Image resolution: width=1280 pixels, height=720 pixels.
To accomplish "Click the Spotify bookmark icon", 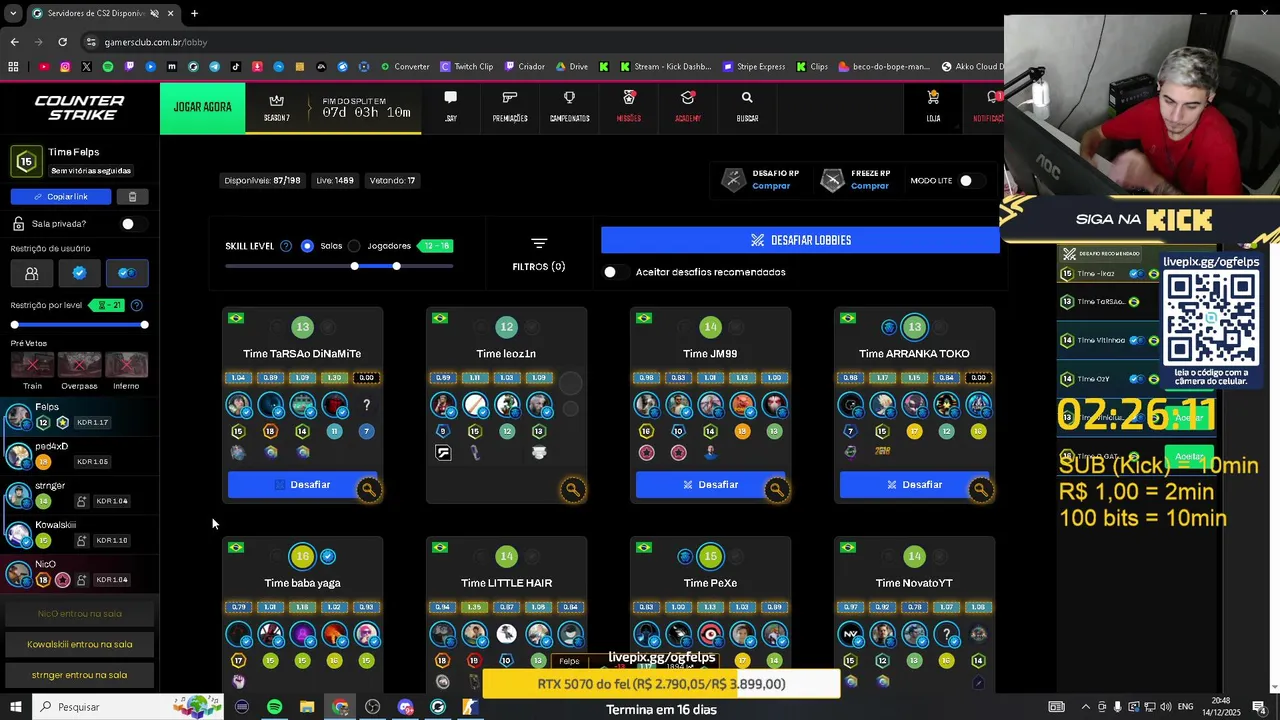I will (x=108, y=67).
